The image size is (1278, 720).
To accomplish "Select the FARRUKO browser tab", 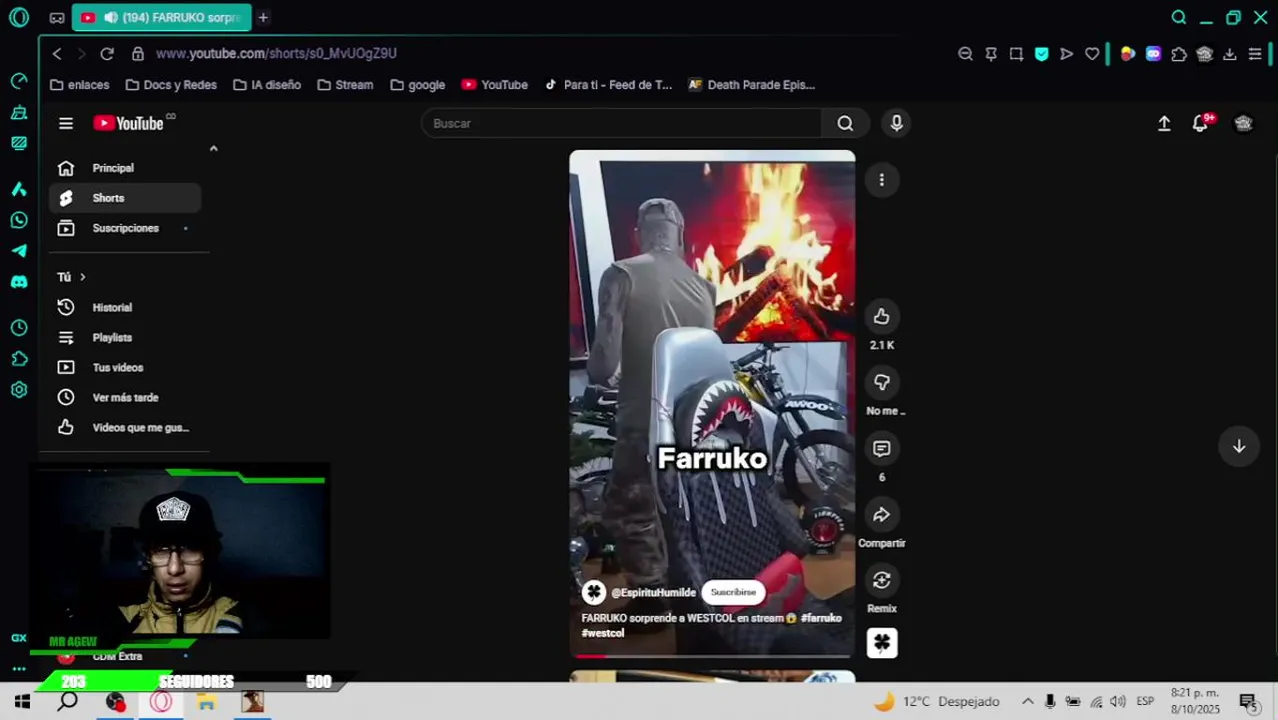I will click(162, 17).
